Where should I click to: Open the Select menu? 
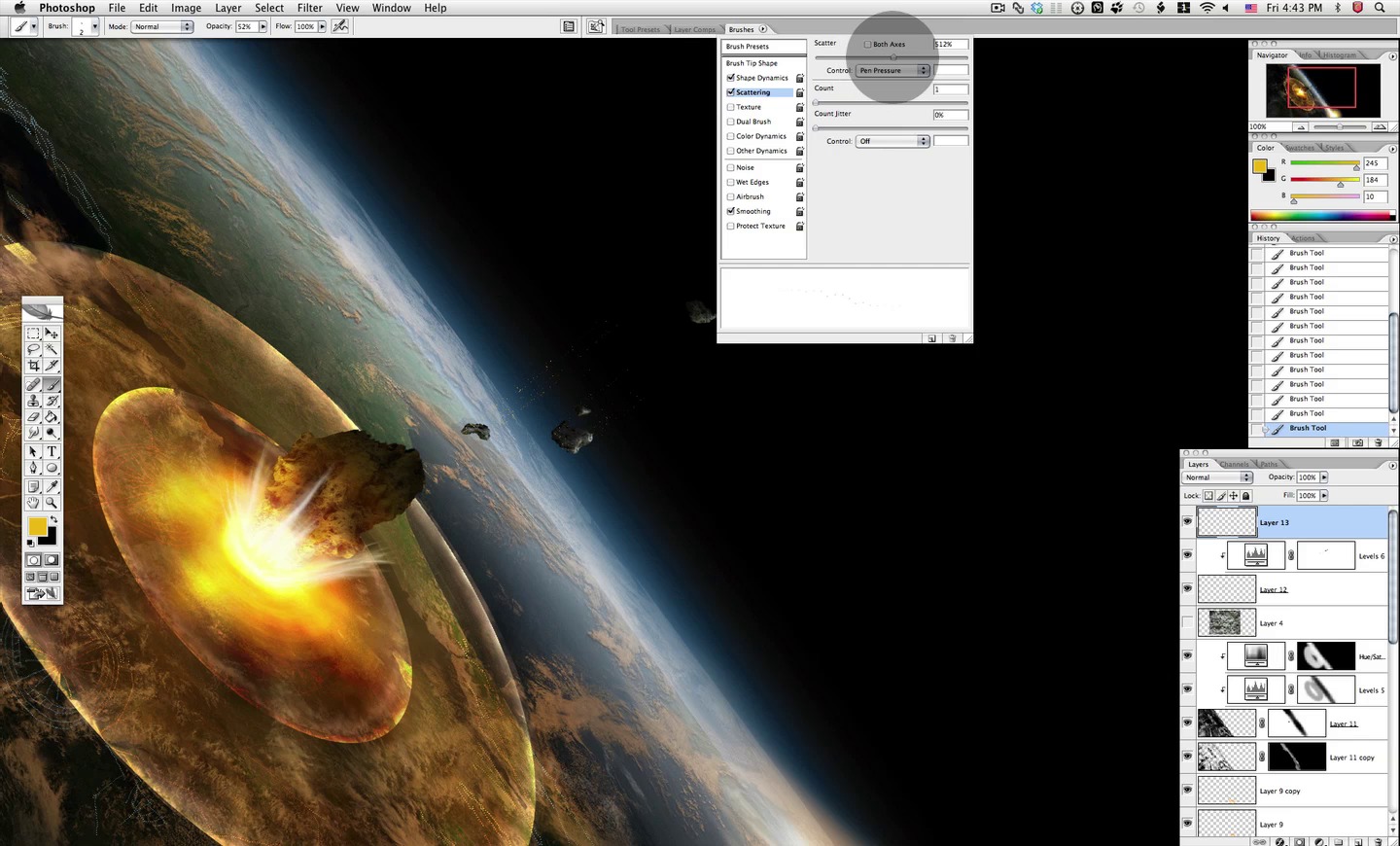[269, 8]
